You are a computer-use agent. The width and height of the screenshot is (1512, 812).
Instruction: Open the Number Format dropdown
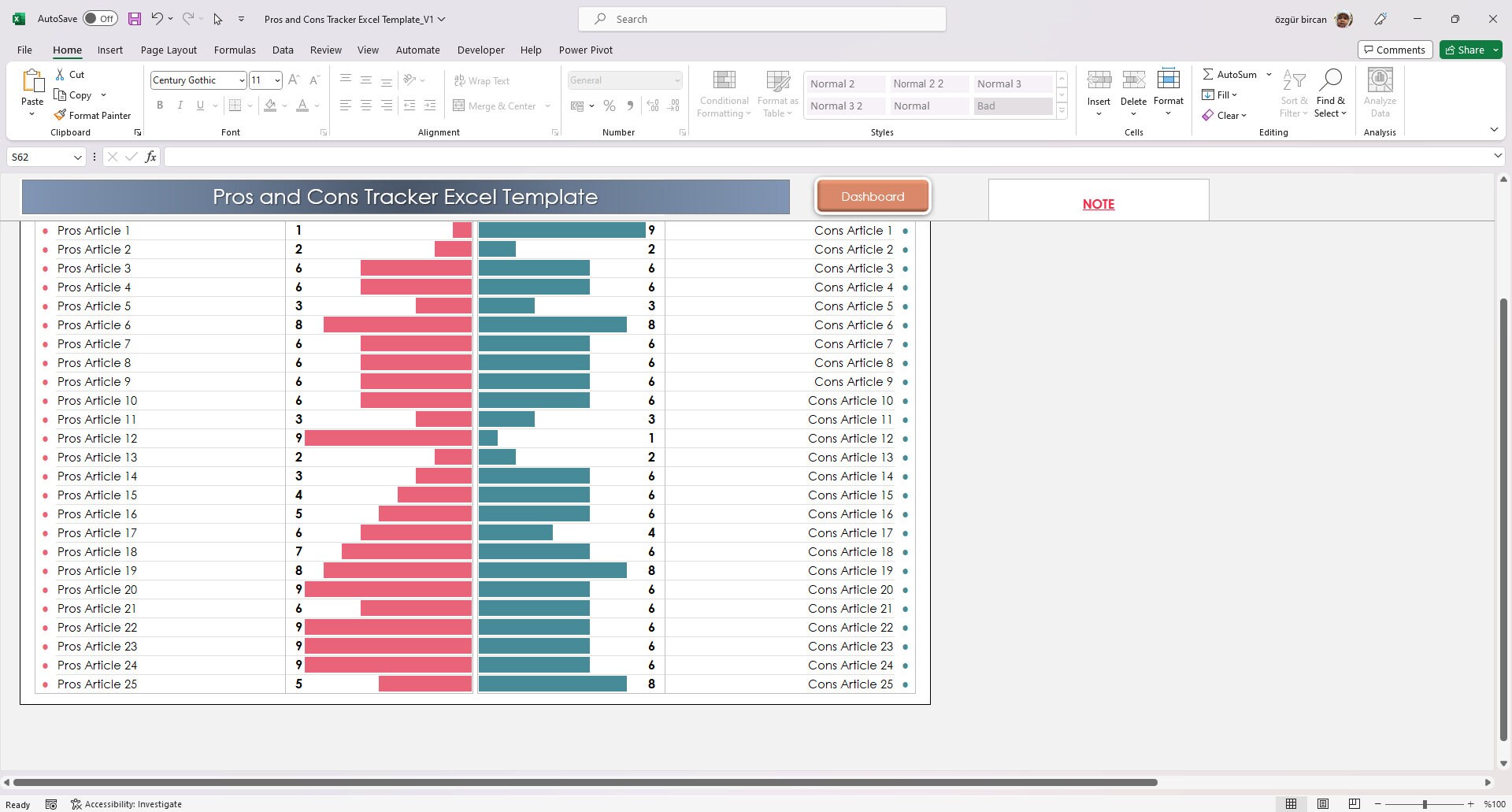676,80
